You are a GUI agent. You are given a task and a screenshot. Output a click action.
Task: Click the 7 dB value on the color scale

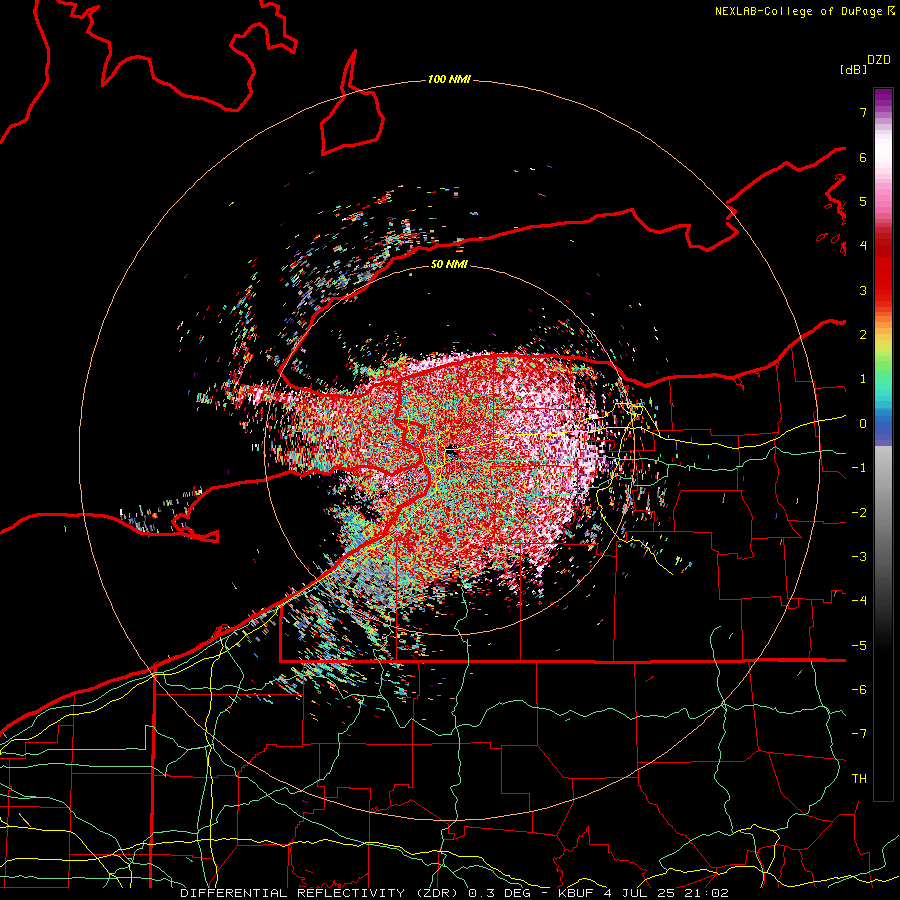(863, 112)
